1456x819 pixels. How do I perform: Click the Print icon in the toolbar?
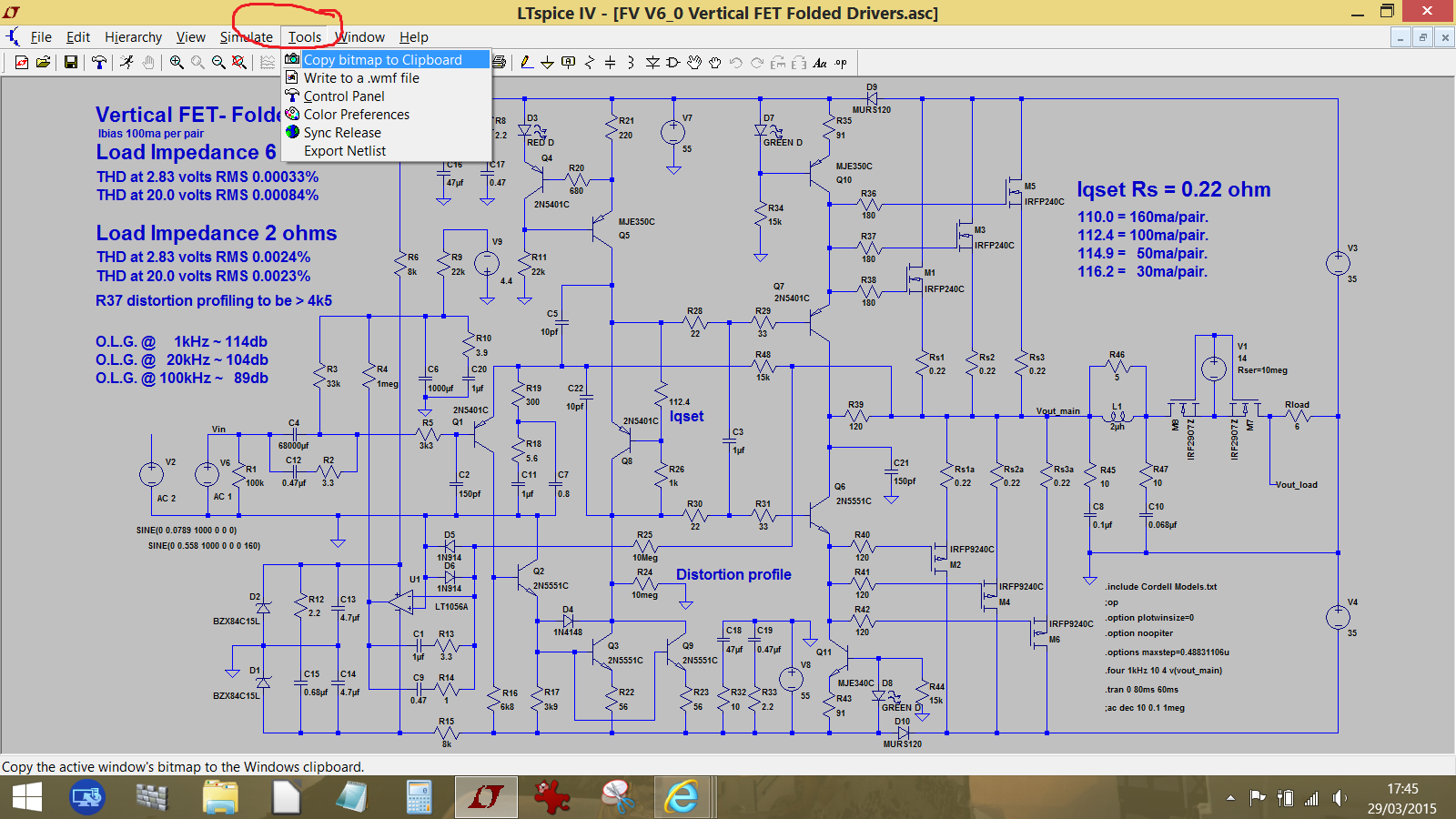(499, 62)
